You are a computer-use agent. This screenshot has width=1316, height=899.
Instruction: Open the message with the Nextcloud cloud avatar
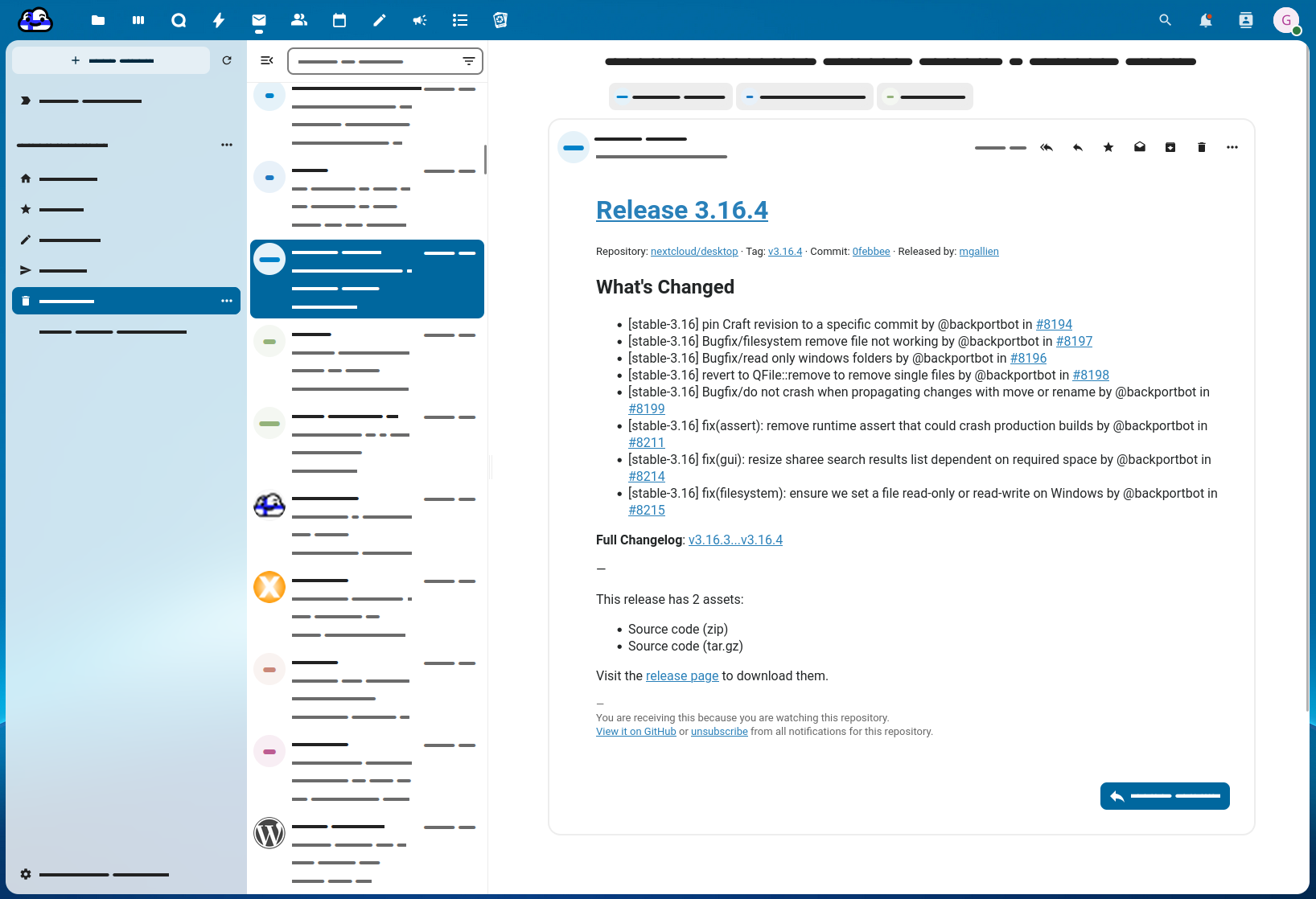(x=367, y=525)
